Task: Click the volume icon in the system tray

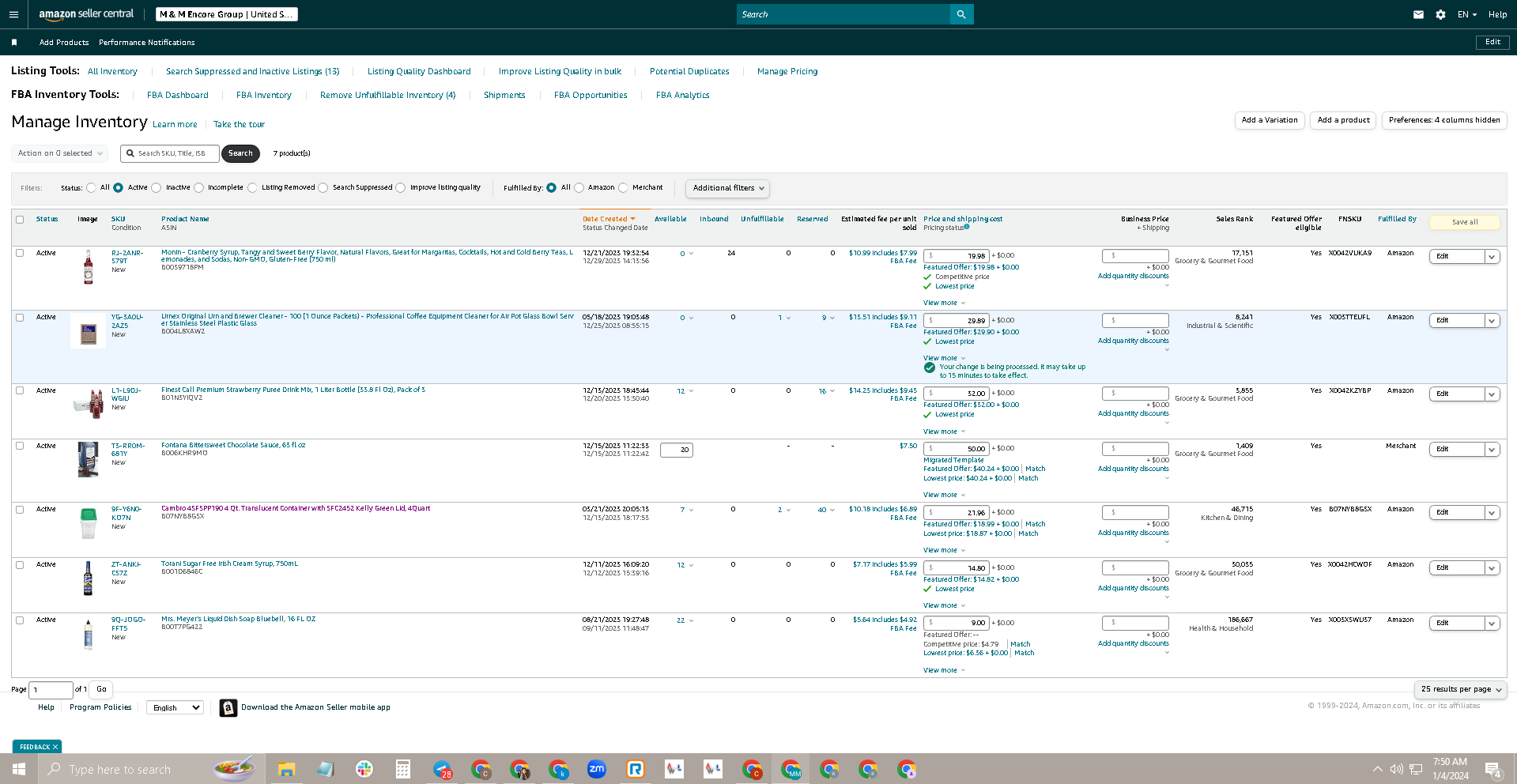Action: point(1397,769)
